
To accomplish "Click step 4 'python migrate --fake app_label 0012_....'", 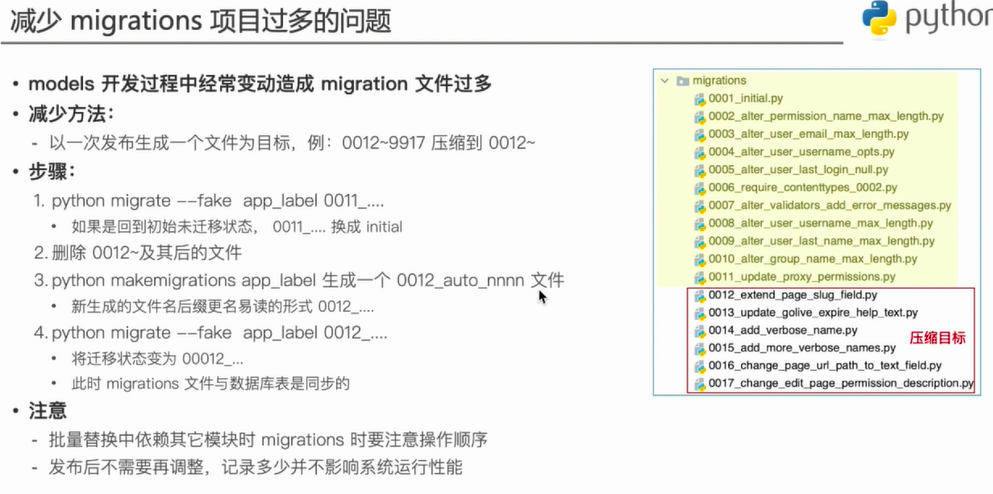I will pos(211,333).
